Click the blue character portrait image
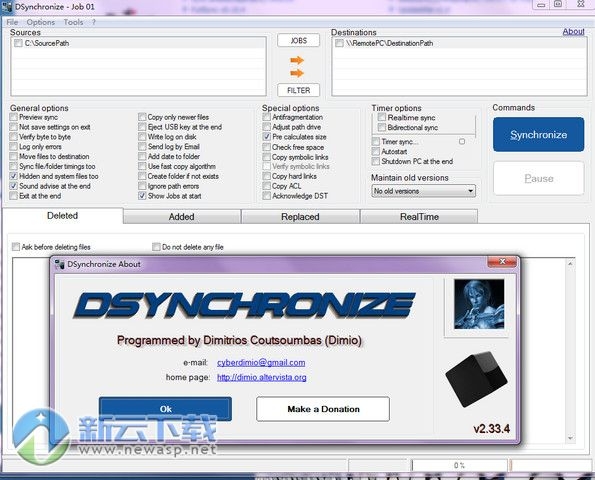Screen dimensions: 595x480 [479, 304]
